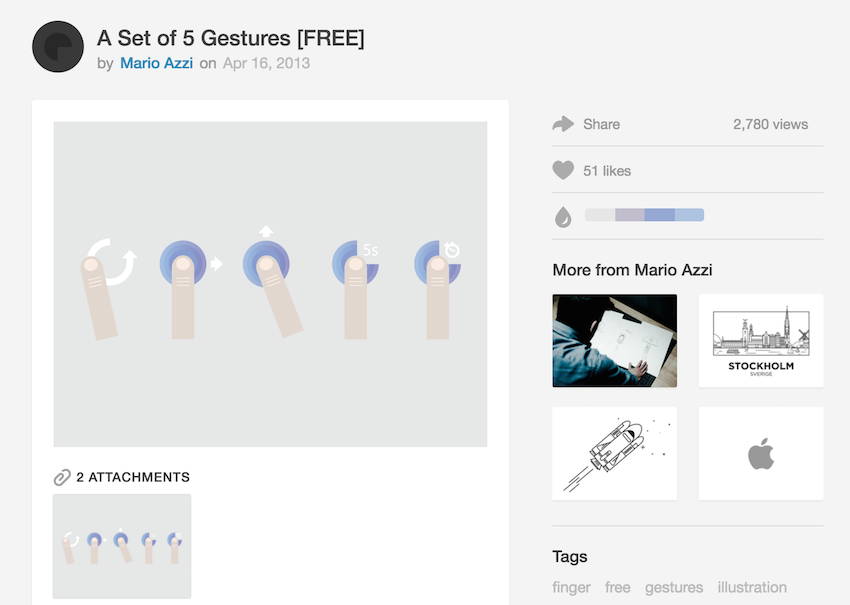Select the 'gestures' tag
The height and width of the screenshot is (605, 850).
674,587
